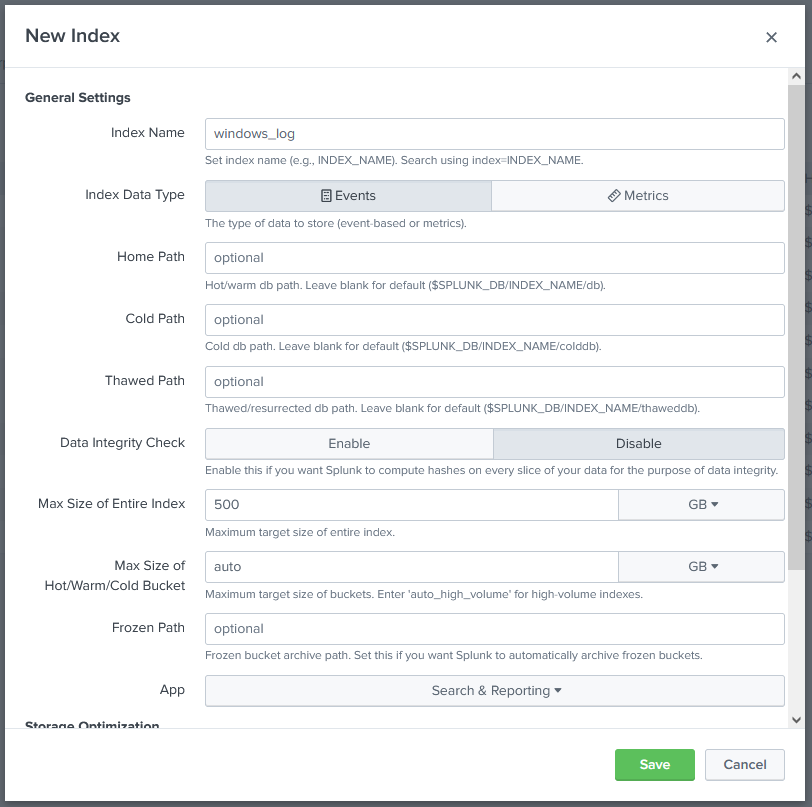Click the Max Size of Entire Index value field
The image size is (812, 807).
[x=411, y=505]
